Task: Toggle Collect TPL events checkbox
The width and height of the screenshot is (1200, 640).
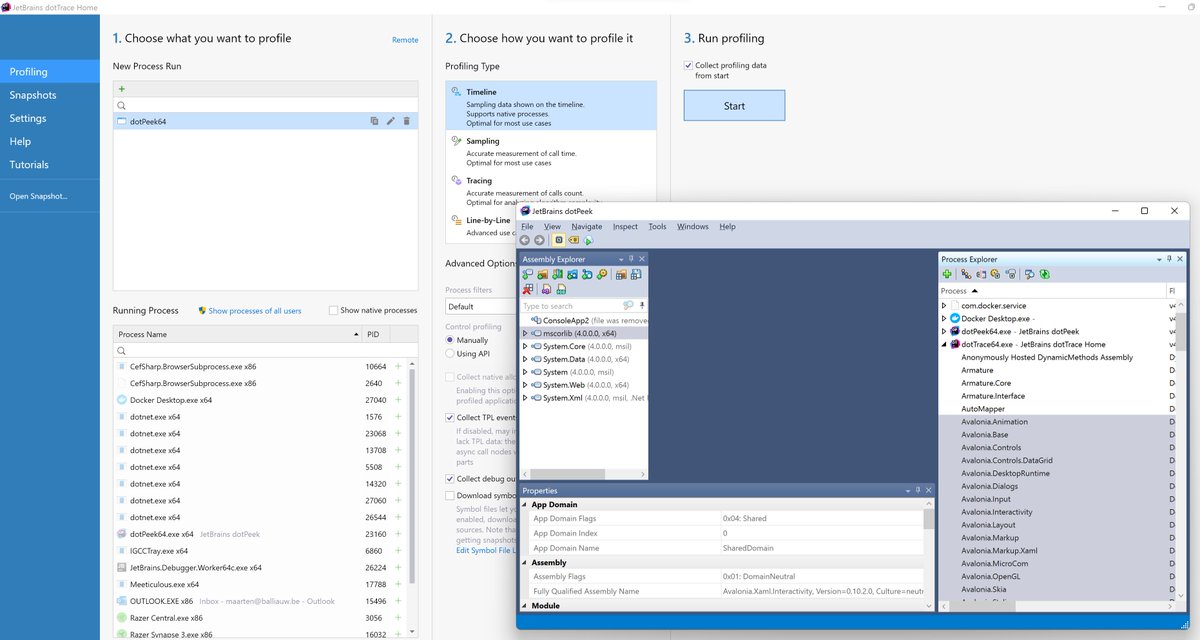Action: [x=450, y=418]
